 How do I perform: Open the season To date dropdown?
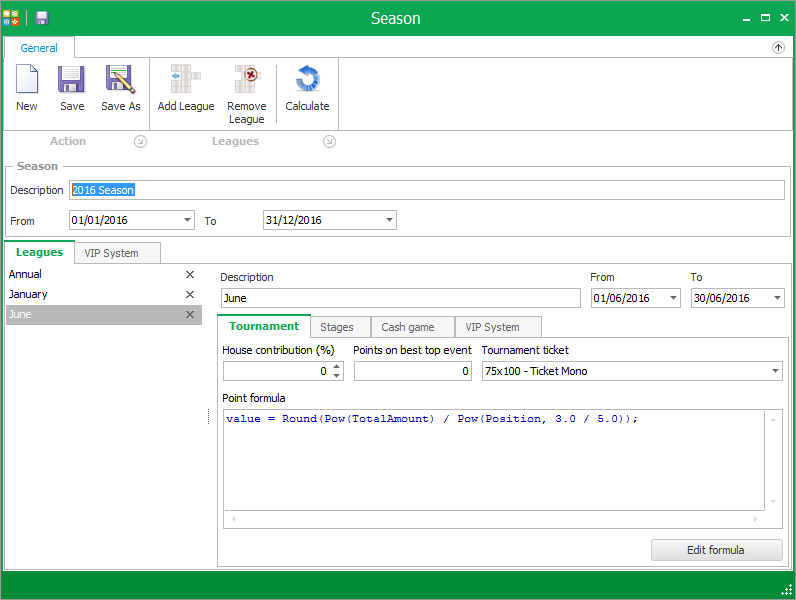(x=389, y=220)
